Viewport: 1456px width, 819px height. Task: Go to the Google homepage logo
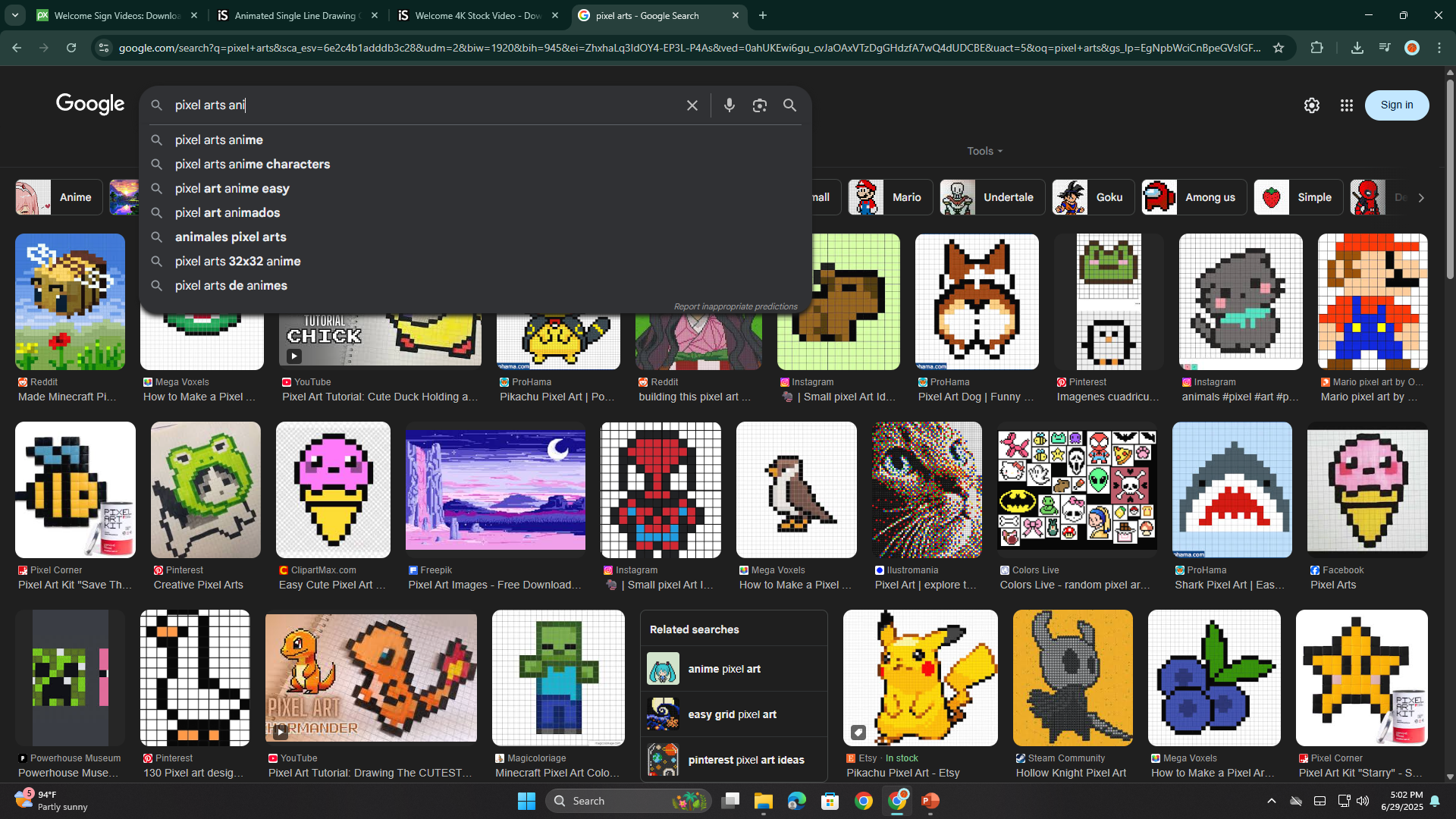[90, 104]
